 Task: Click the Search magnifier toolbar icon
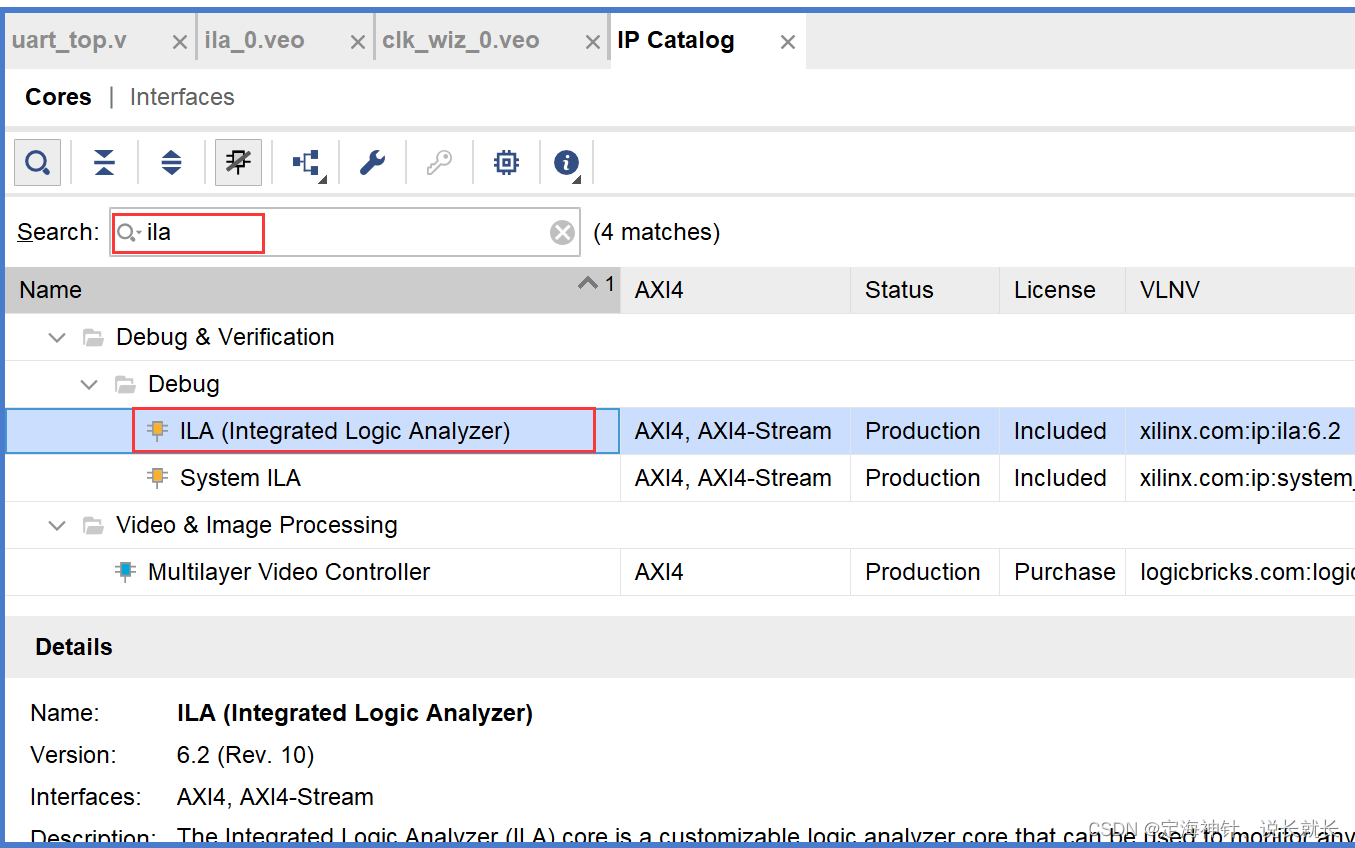[38, 162]
